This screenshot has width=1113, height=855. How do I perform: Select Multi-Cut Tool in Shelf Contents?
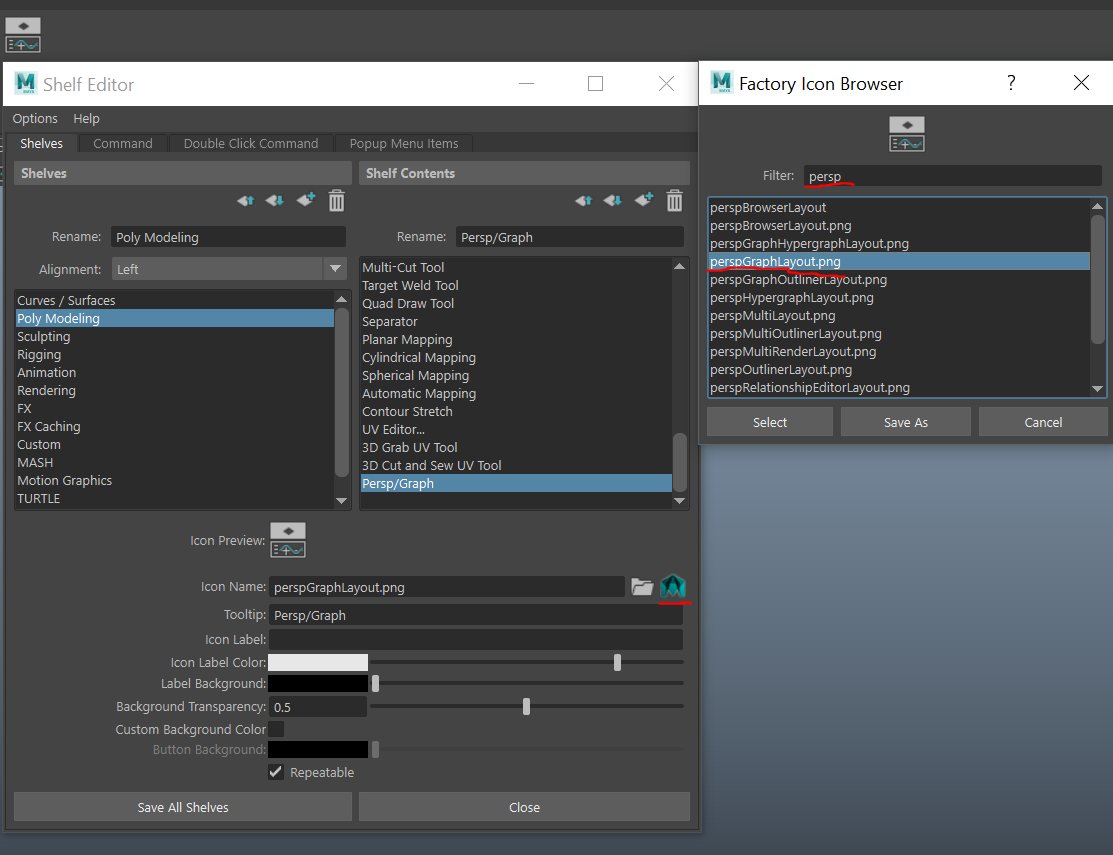515,267
